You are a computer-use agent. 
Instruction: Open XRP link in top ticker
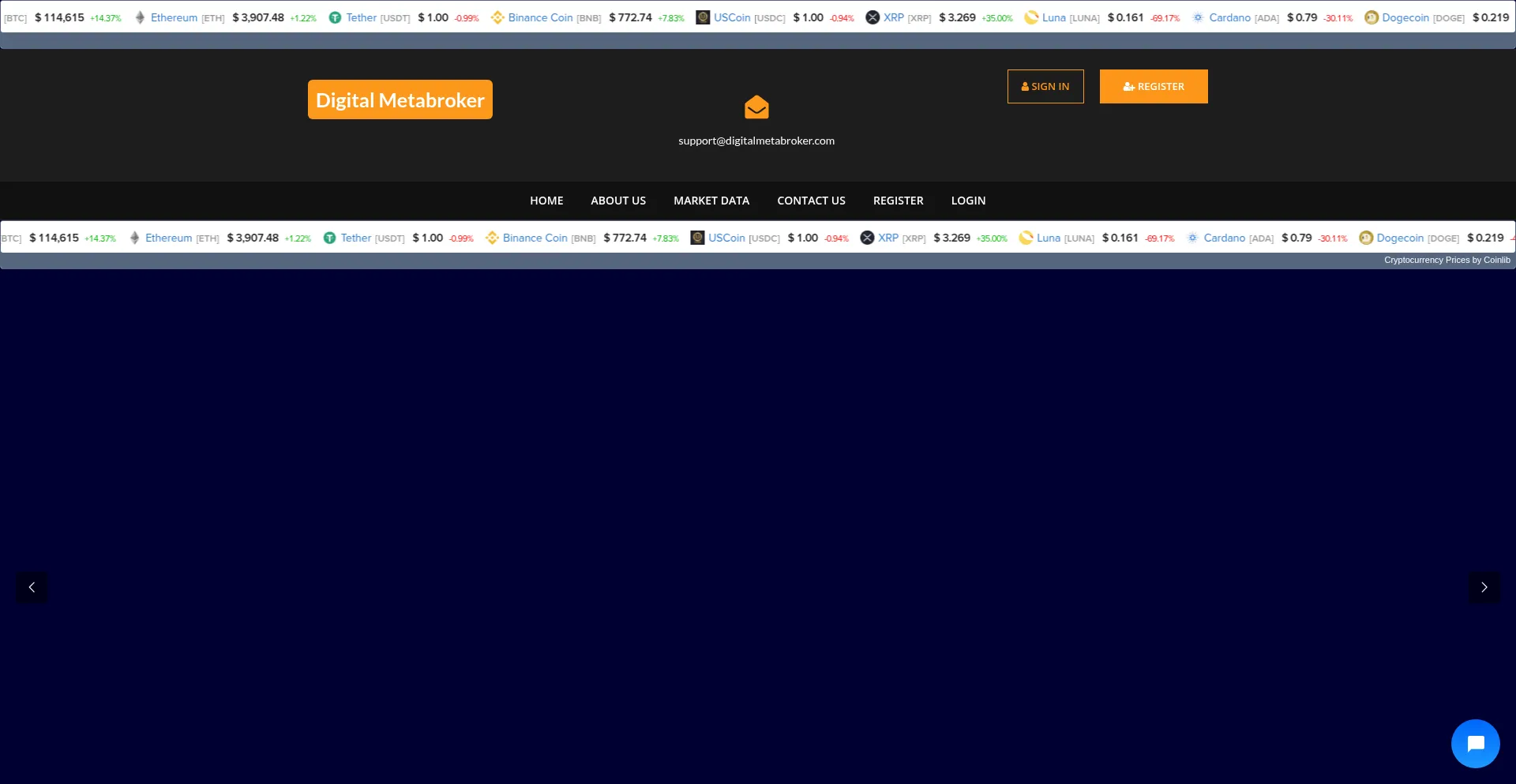[x=893, y=17]
